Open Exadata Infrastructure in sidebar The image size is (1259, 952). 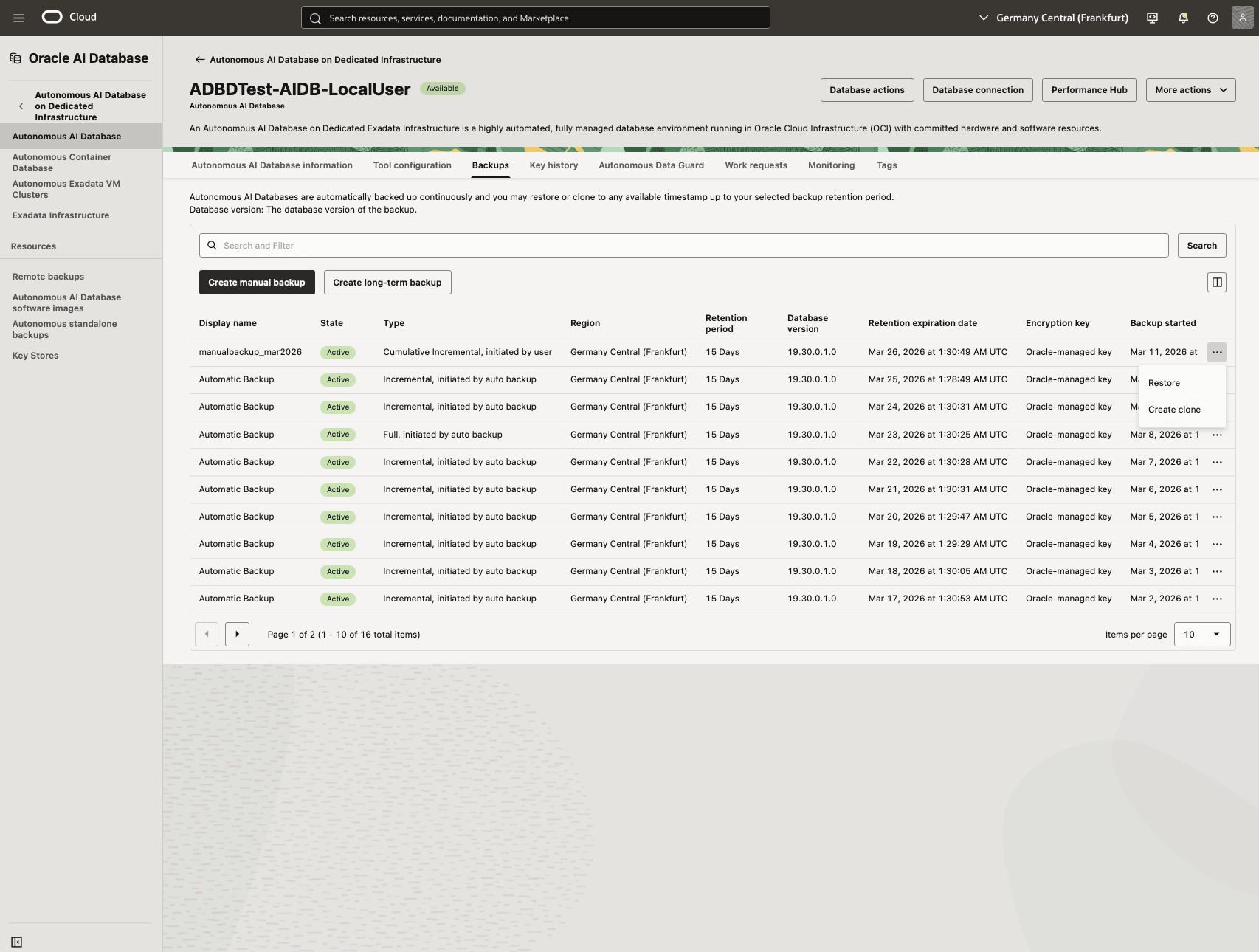(x=61, y=215)
